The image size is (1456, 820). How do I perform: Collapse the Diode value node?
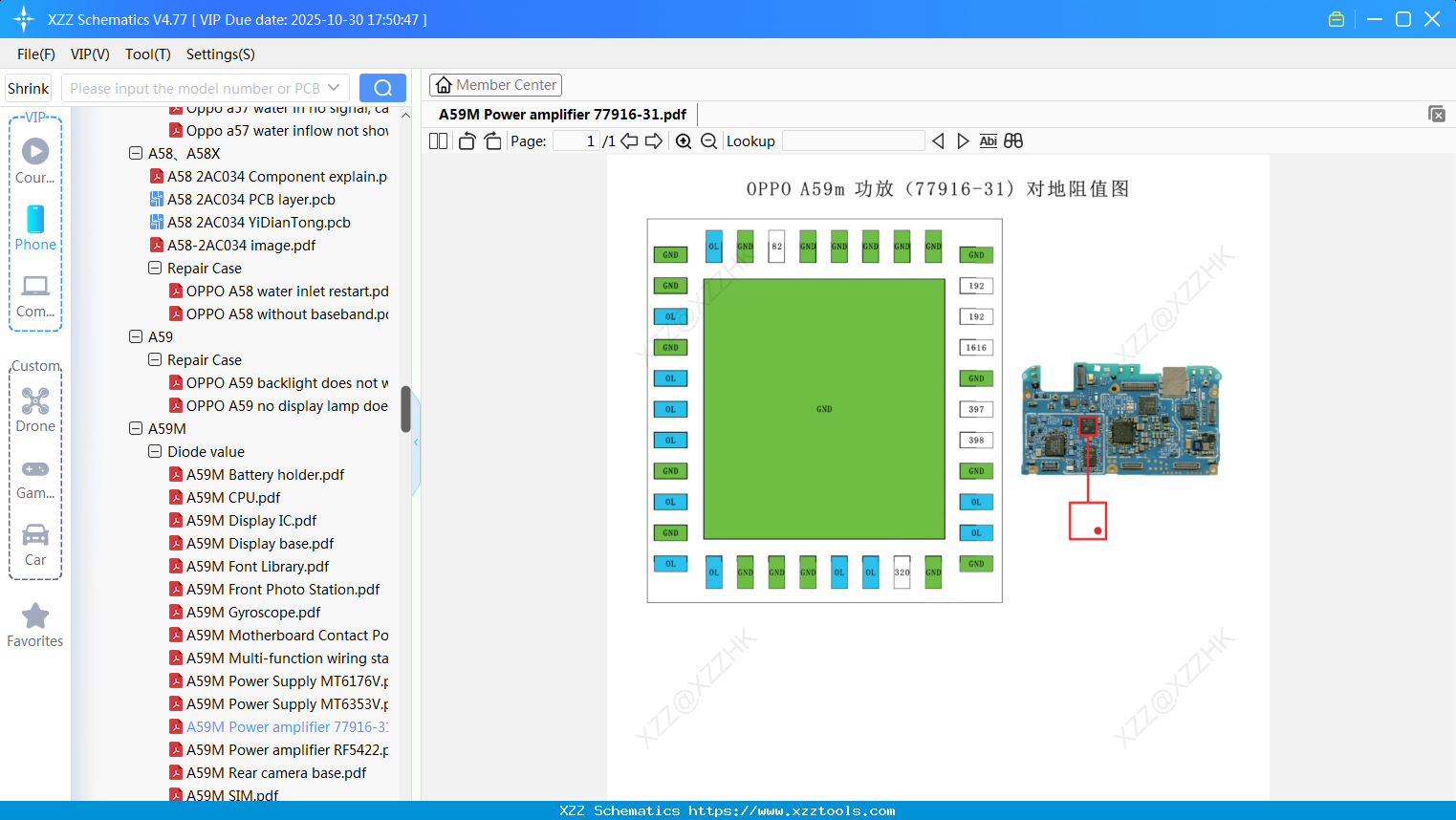click(x=155, y=451)
